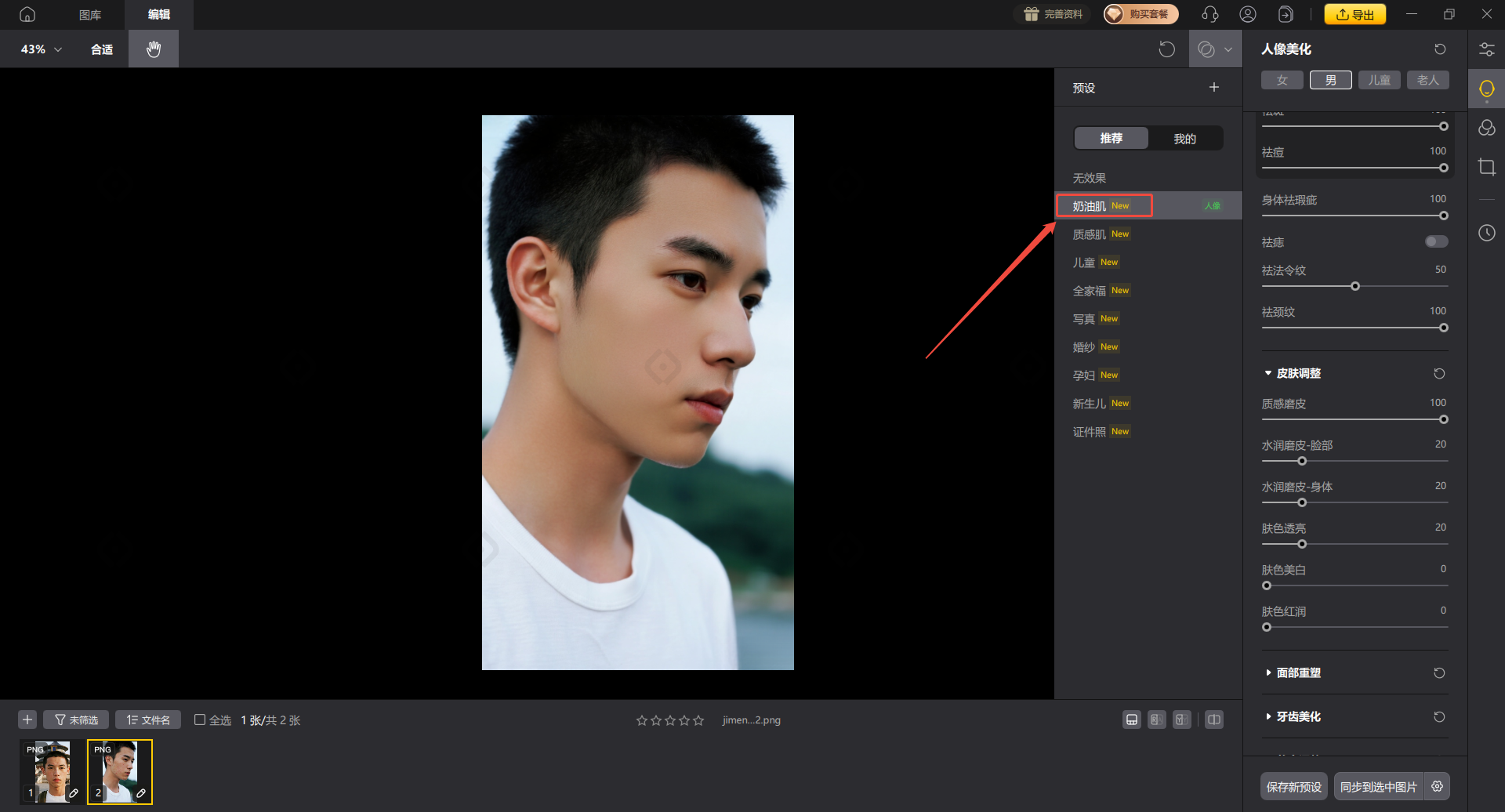
Task: Check the 全选 checkbox
Action: 200,720
